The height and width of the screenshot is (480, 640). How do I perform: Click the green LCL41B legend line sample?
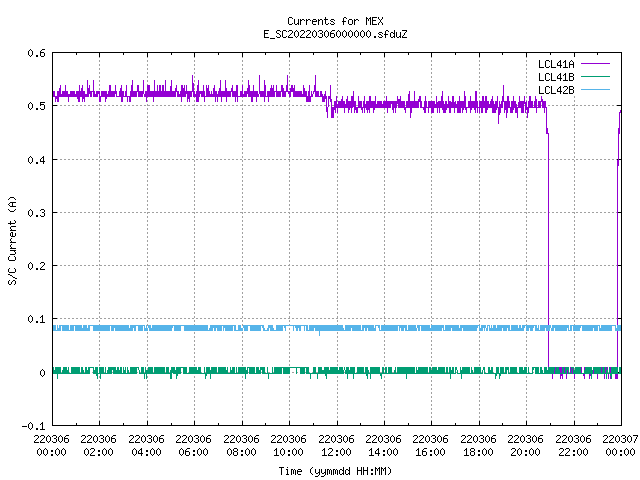coord(595,76)
